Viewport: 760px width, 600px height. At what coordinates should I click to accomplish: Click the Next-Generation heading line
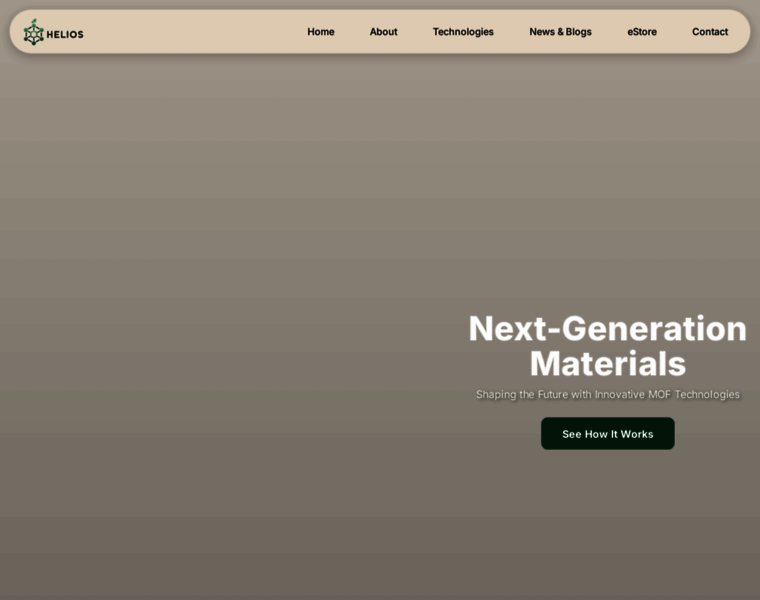pos(607,328)
